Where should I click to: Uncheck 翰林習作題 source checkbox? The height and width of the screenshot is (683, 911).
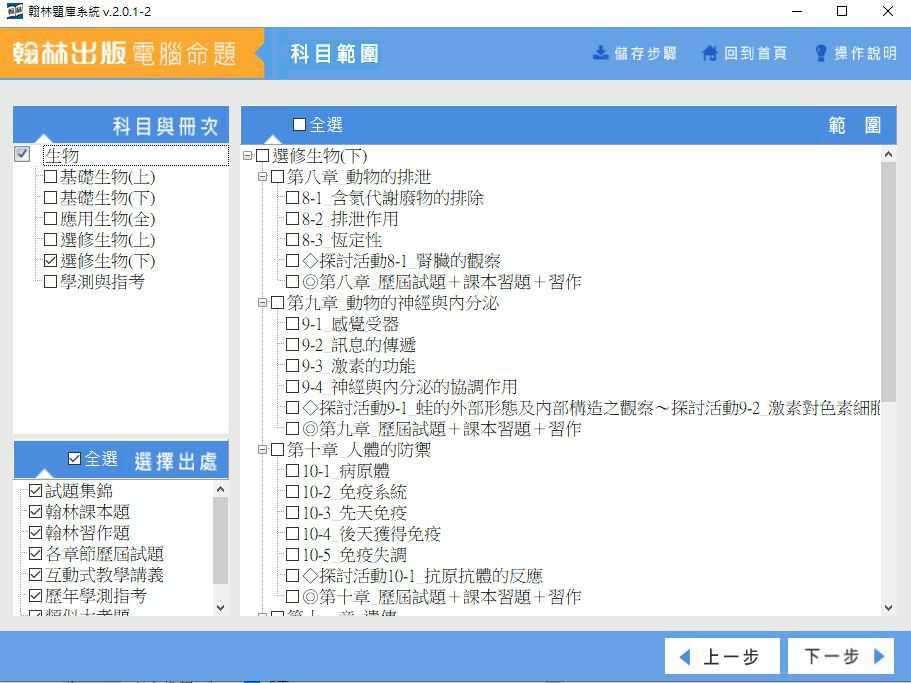click(x=35, y=533)
